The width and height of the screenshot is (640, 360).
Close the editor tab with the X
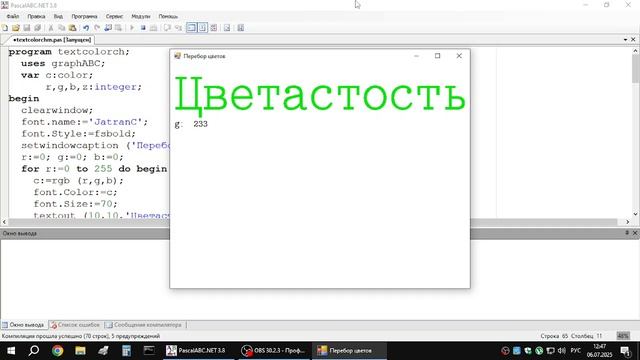point(633,40)
